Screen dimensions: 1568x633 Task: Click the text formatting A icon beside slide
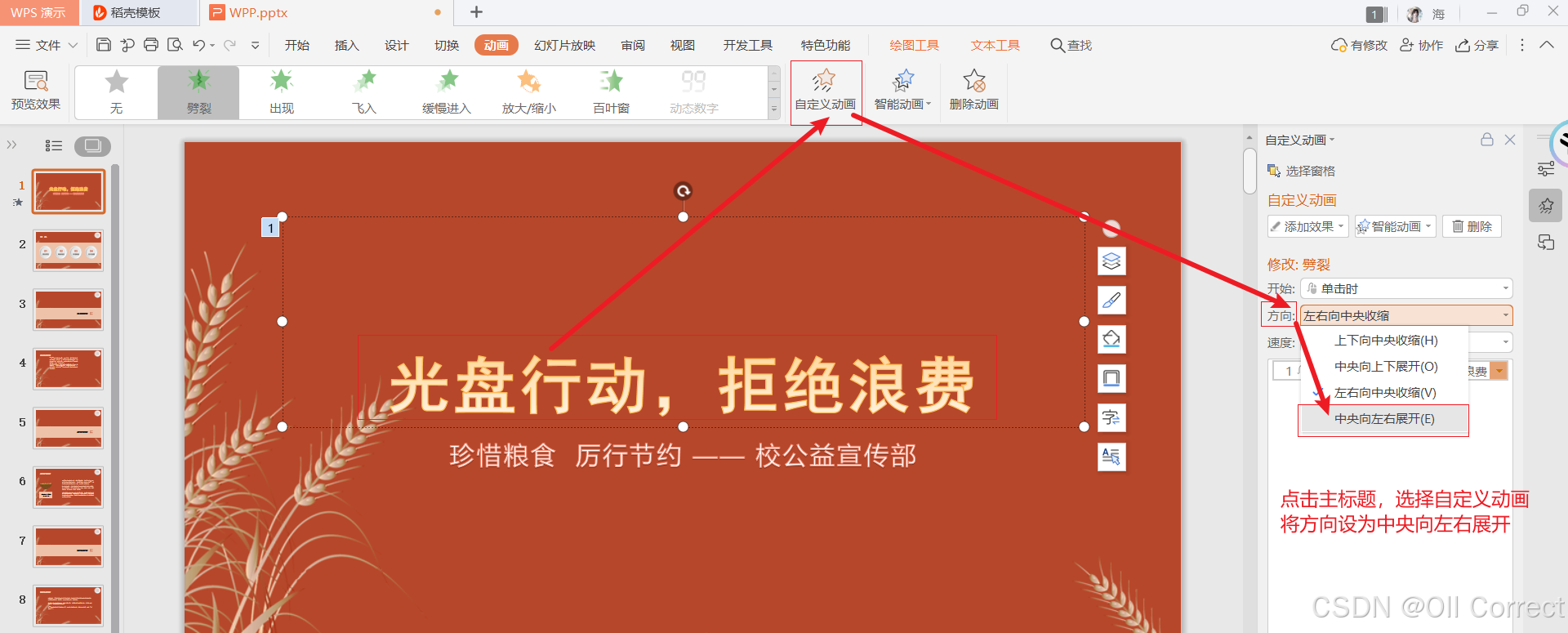(x=1111, y=457)
